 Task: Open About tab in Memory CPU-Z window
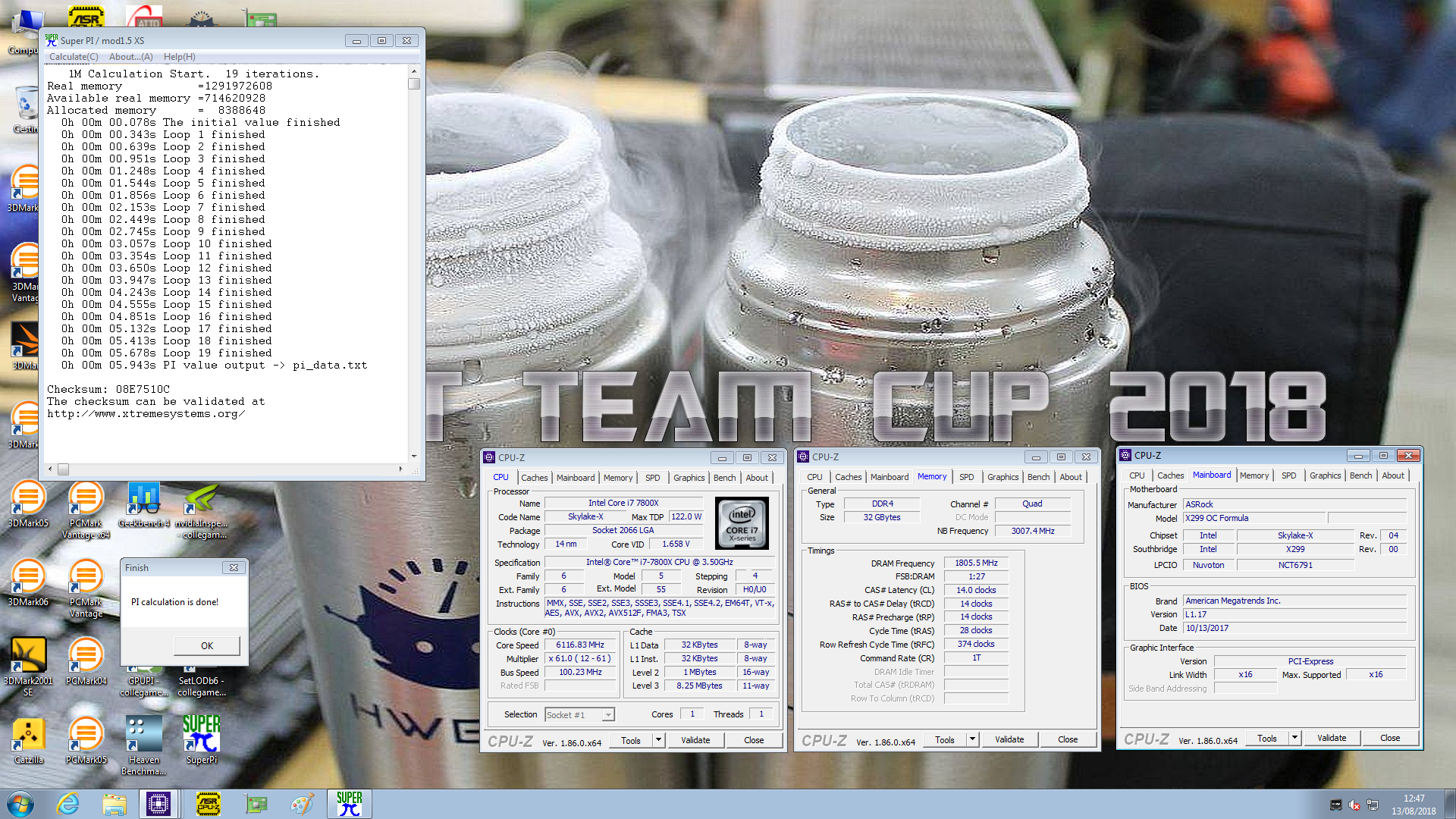(x=1070, y=477)
